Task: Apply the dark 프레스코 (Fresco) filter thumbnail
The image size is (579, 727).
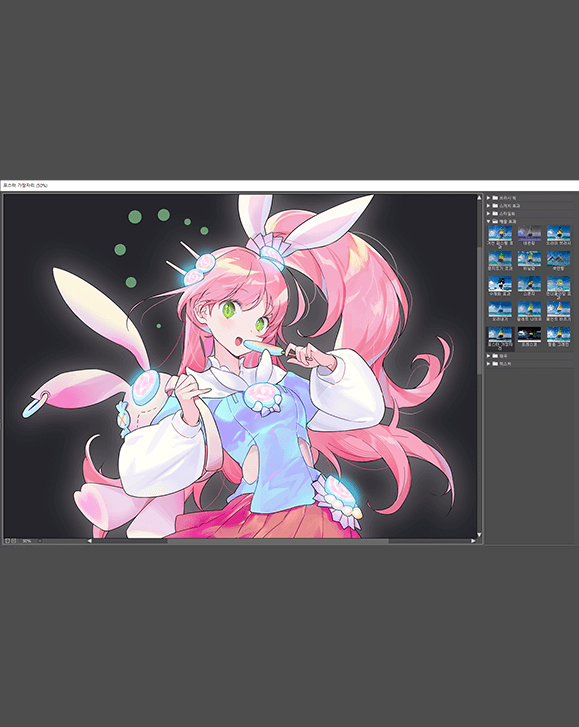Action: click(x=529, y=334)
